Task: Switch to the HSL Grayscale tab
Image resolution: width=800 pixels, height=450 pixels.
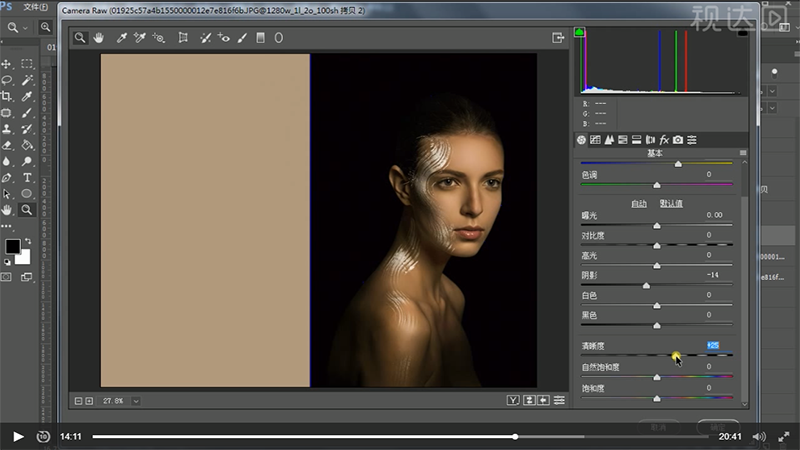Action: [622, 140]
